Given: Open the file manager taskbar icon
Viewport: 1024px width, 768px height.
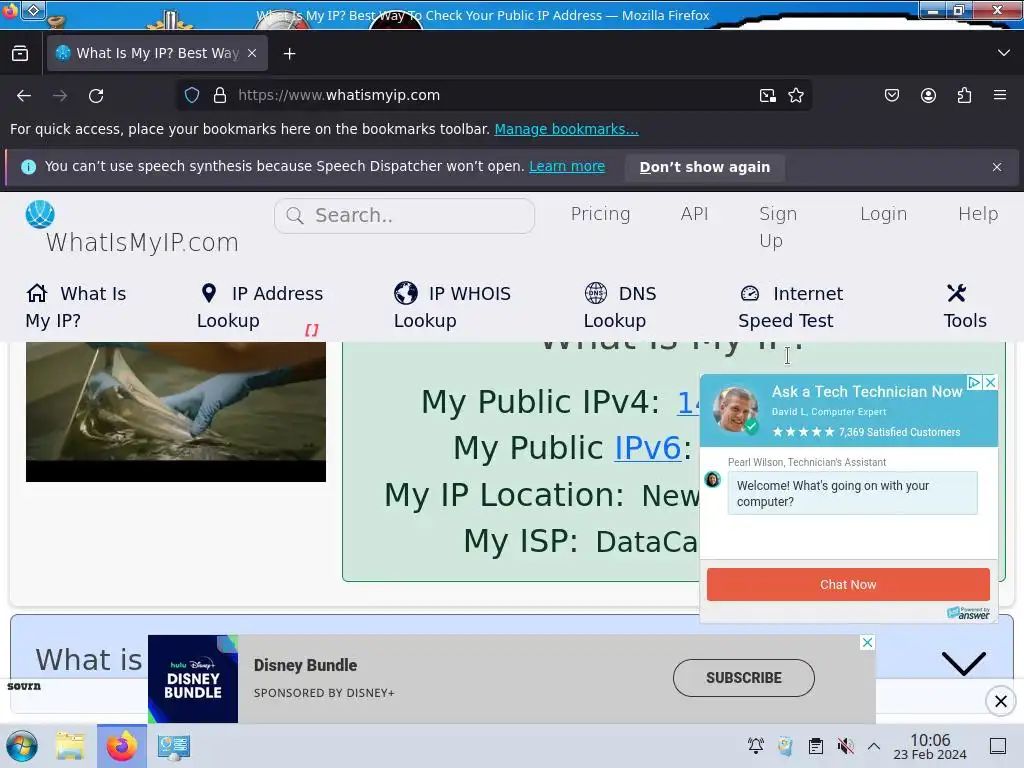Looking at the screenshot, I should click(70, 746).
